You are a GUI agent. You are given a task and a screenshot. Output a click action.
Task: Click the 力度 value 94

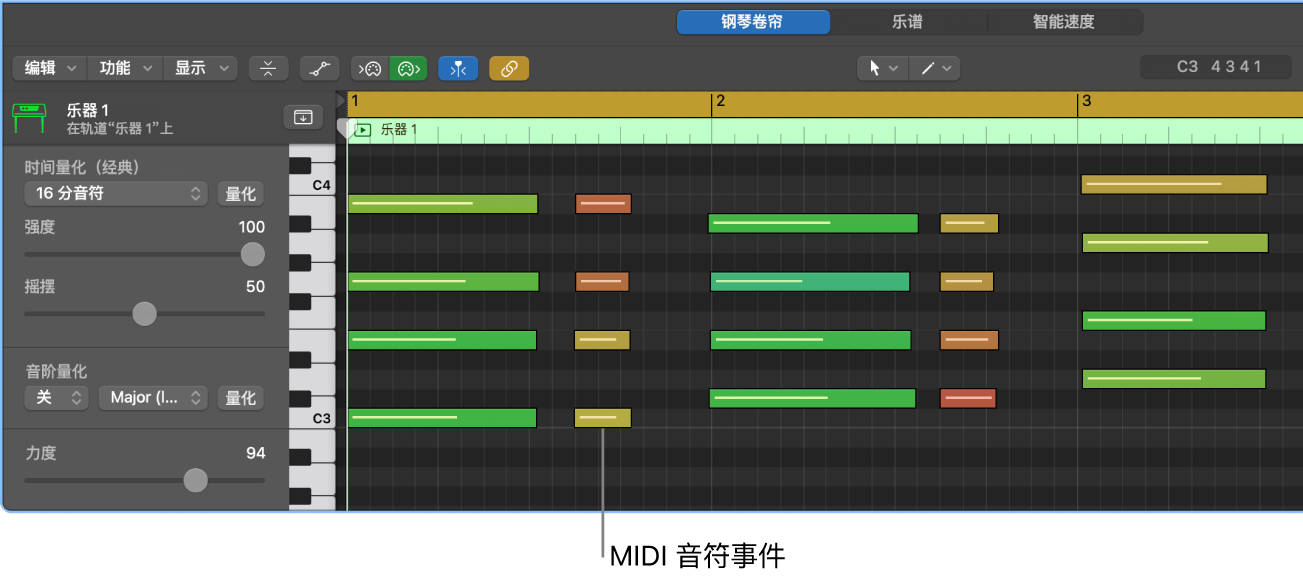click(x=256, y=453)
